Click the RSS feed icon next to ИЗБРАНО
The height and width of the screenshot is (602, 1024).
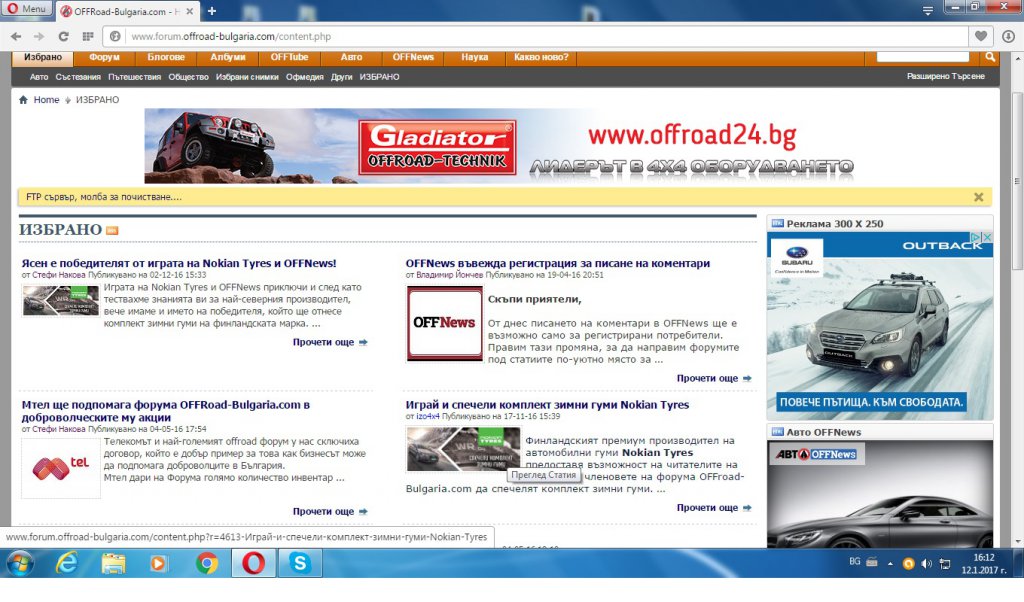pyautogui.click(x=112, y=230)
